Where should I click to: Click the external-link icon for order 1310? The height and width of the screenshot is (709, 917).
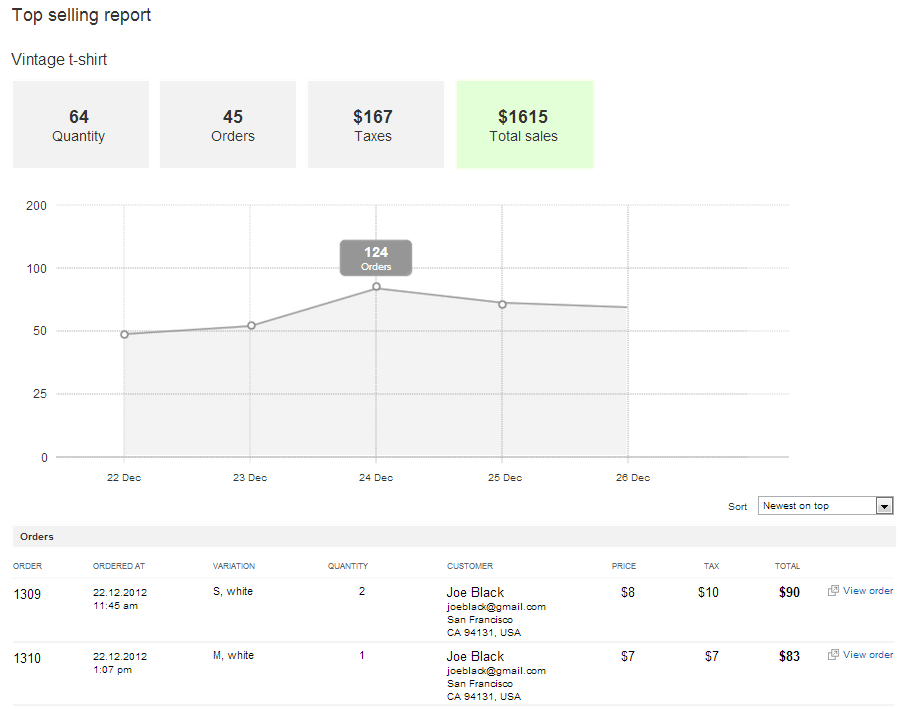click(x=833, y=655)
